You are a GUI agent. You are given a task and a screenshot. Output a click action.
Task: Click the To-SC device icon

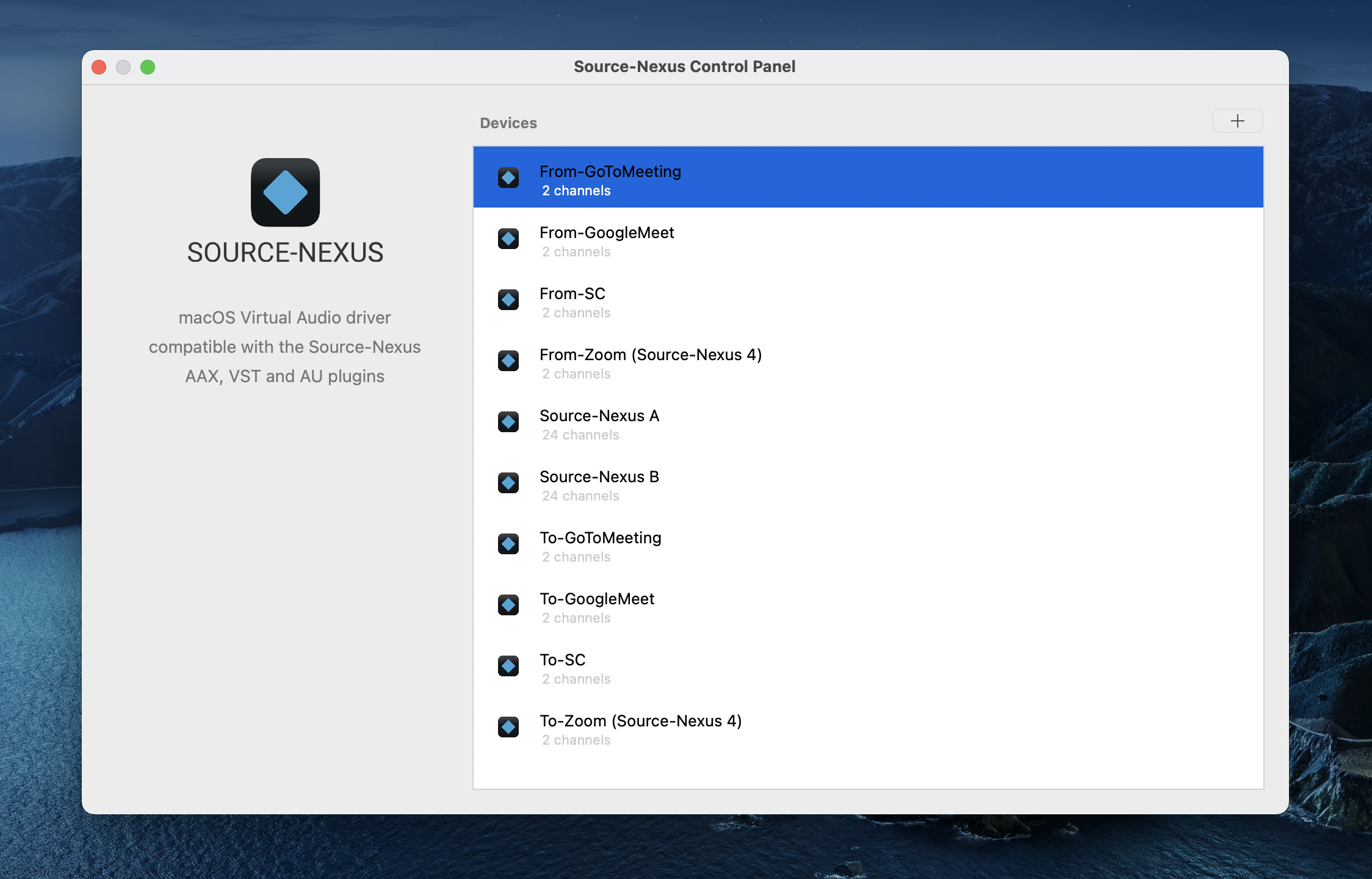[x=508, y=666]
